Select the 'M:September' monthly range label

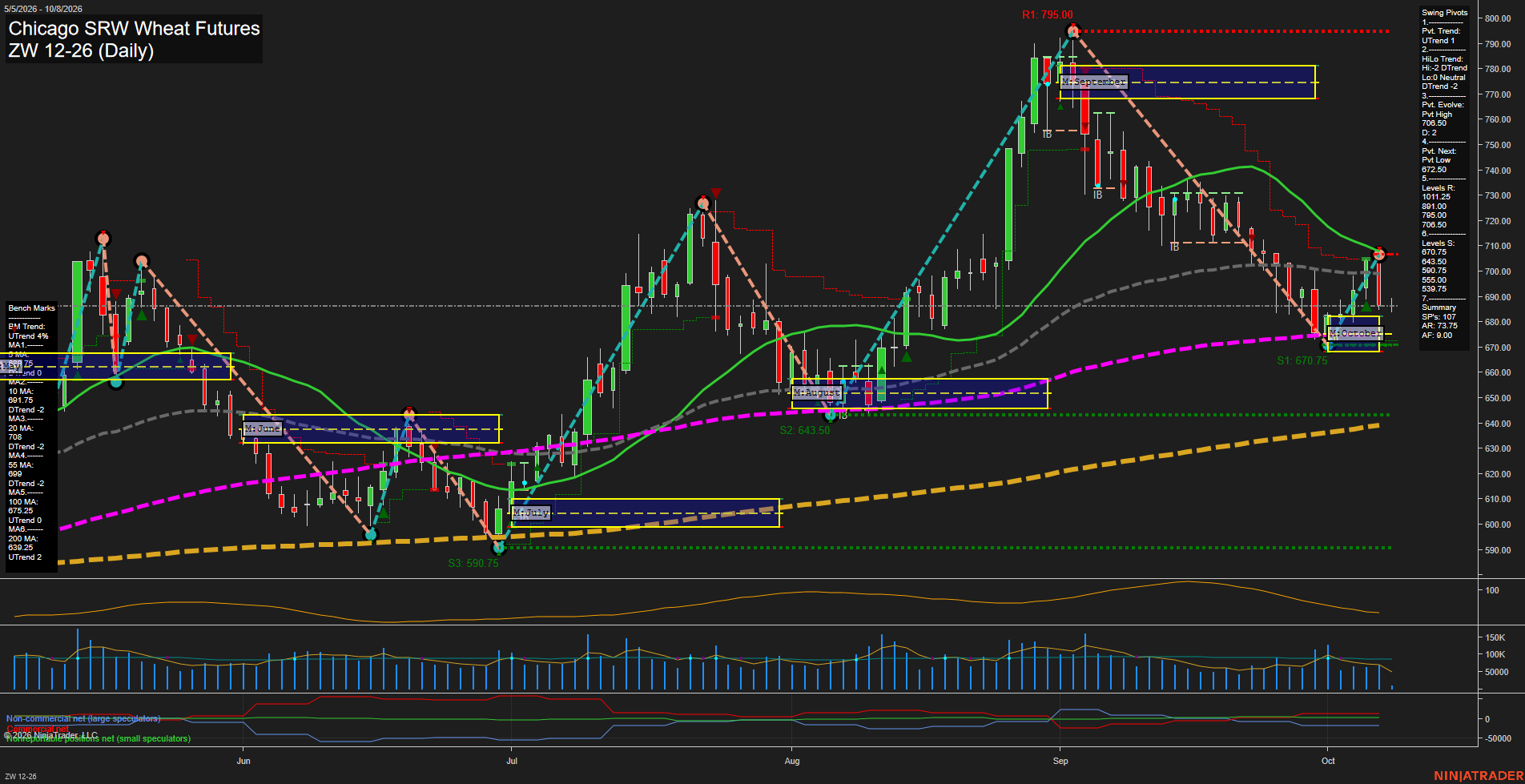pyautogui.click(x=1093, y=82)
